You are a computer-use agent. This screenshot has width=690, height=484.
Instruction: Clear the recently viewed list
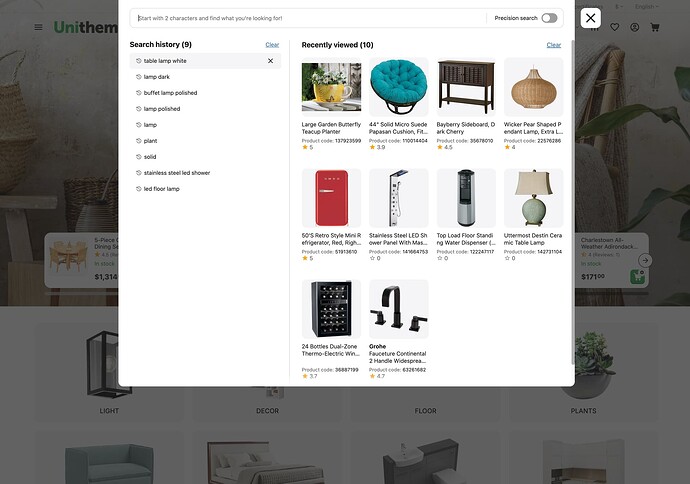click(x=554, y=45)
